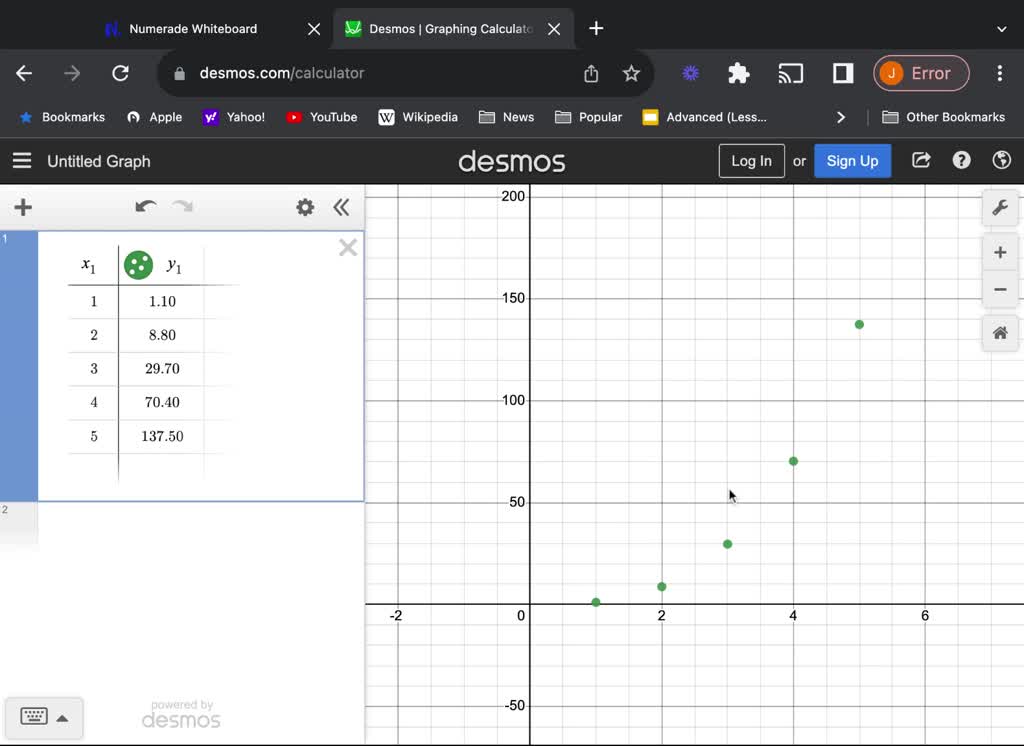
Task: Open the Desmos main menu hamburger icon
Action: (x=22, y=161)
